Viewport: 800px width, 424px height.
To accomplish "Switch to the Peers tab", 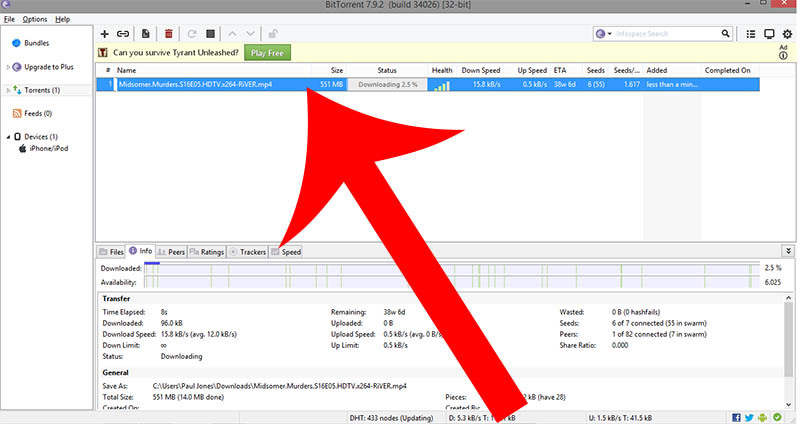I will tap(171, 252).
